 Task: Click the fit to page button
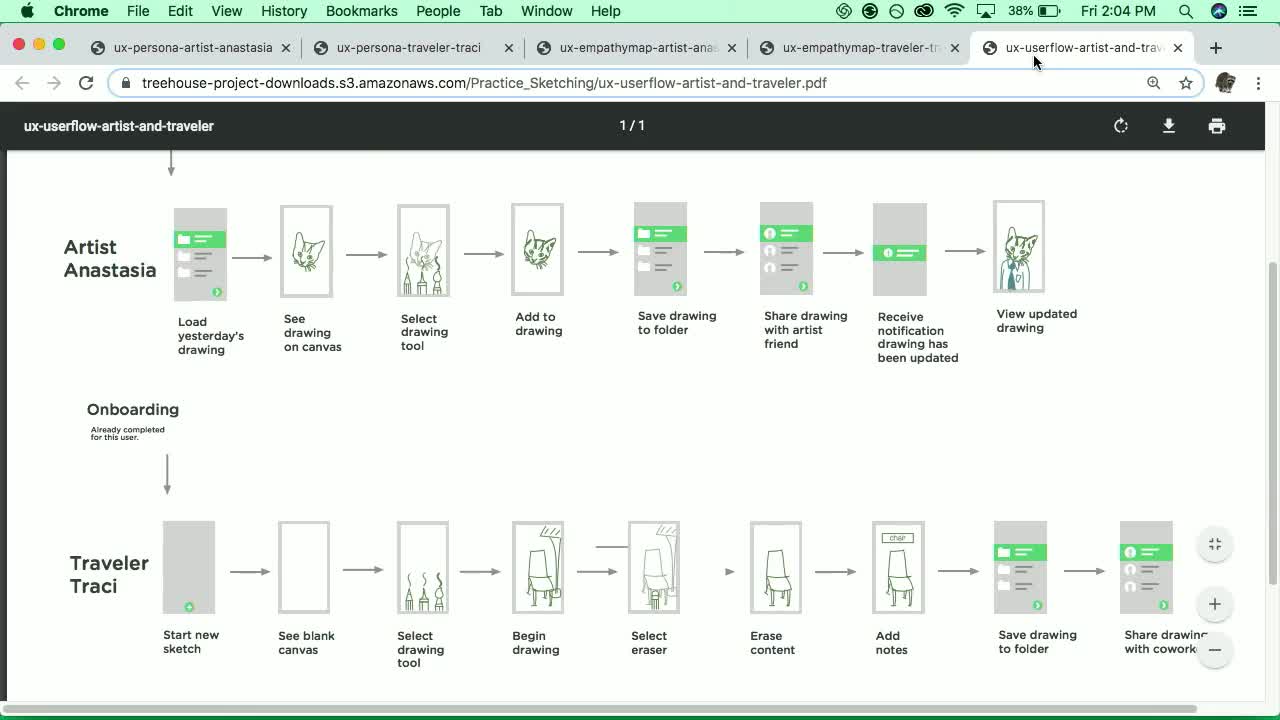[1215, 544]
